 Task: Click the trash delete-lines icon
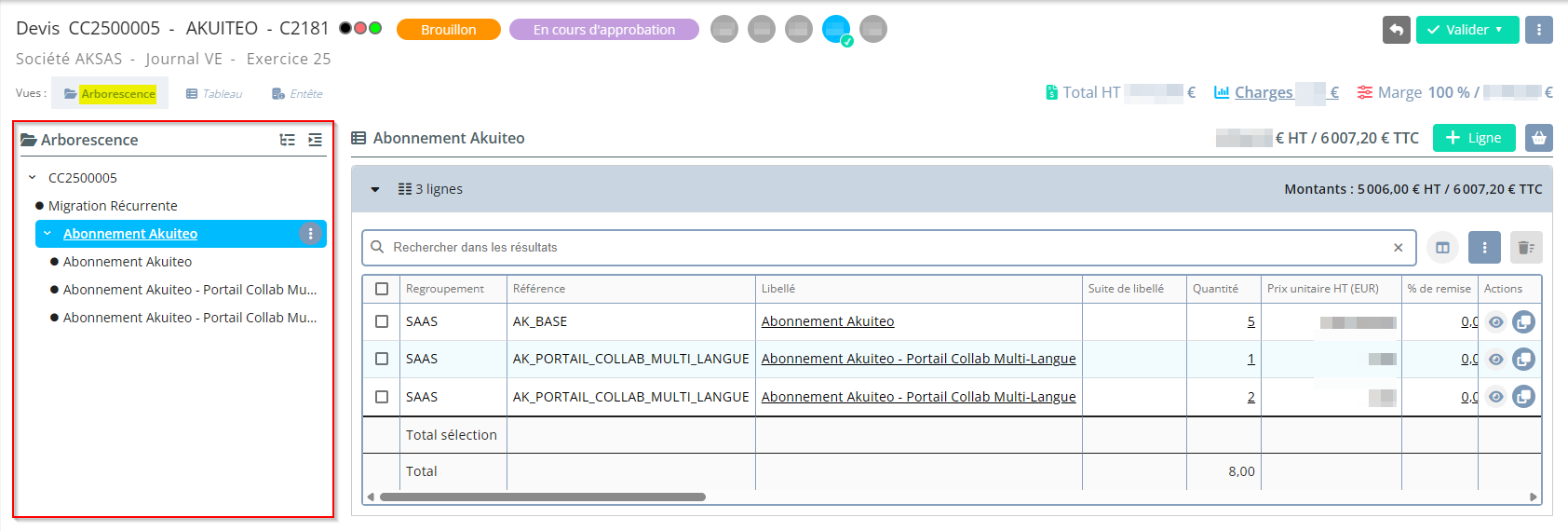1526,247
